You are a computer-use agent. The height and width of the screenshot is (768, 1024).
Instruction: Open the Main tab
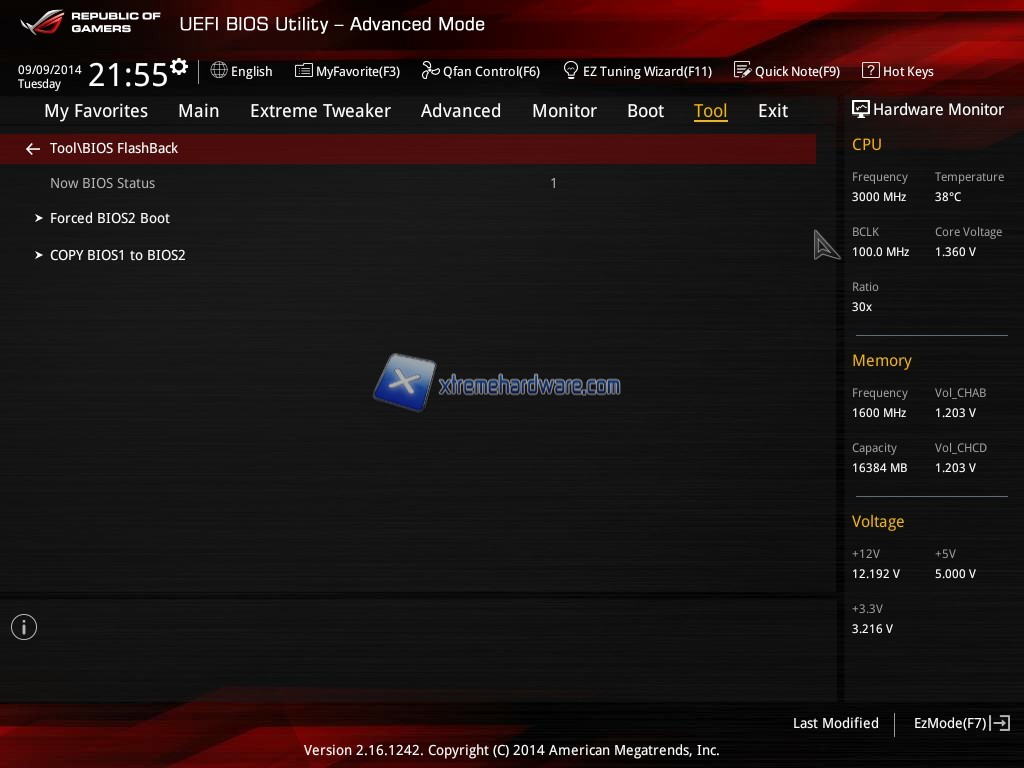(198, 111)
